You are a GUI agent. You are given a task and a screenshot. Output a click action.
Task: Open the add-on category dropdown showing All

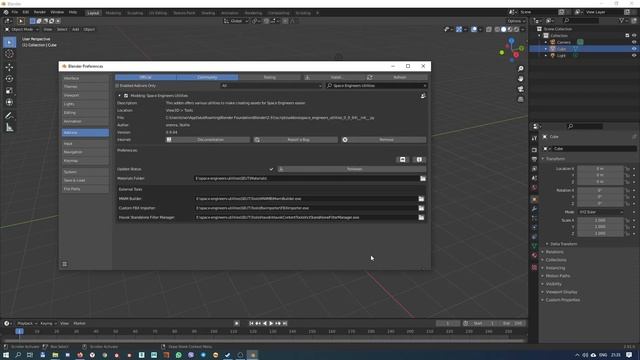click(271, 86)
